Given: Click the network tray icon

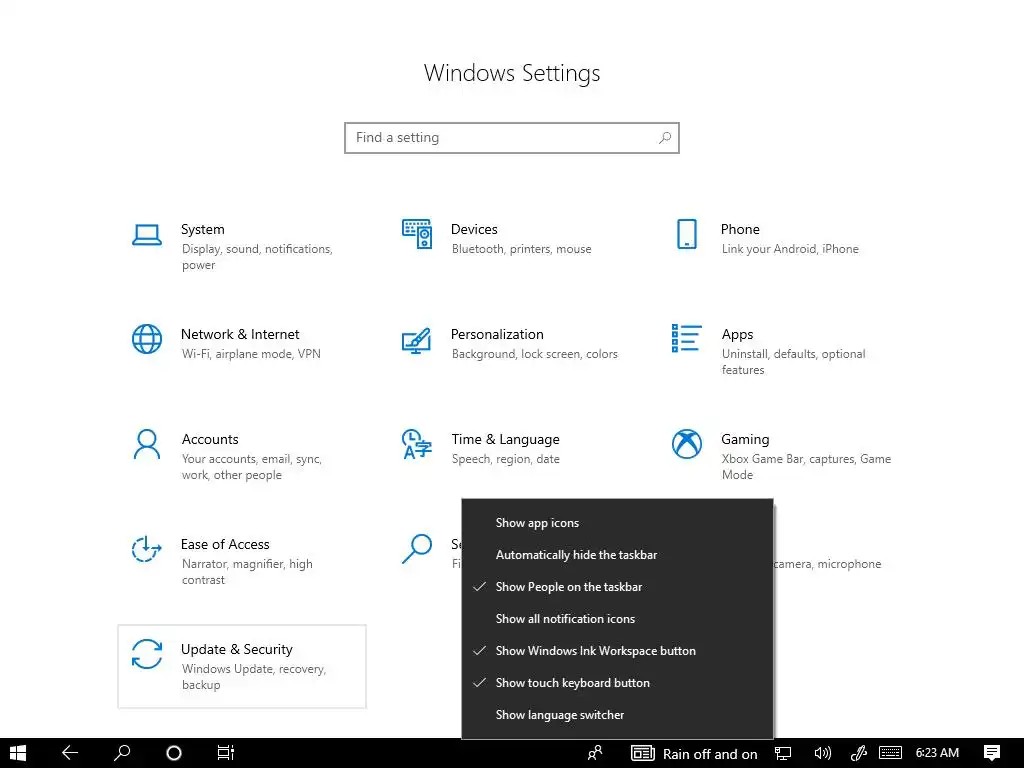Looking at the screenshot, I should coord(782,754).
